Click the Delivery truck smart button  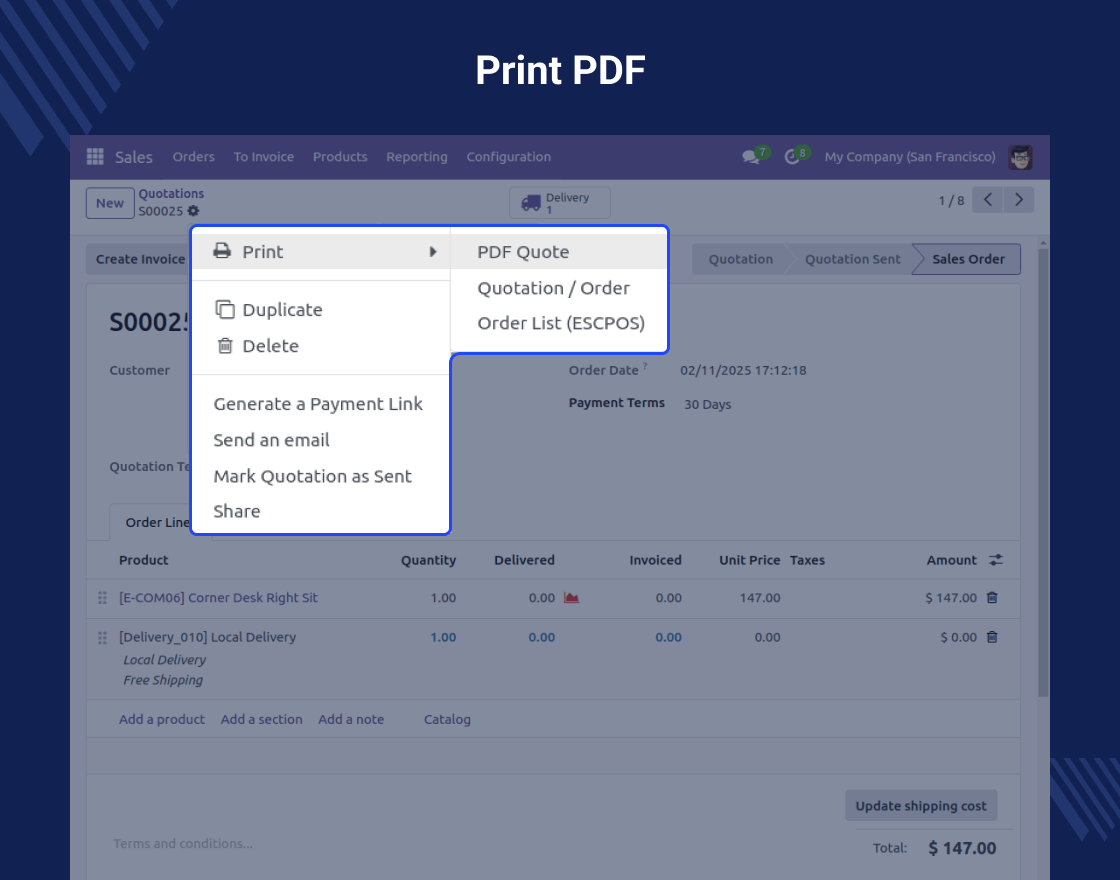click(x=559, y=202)
